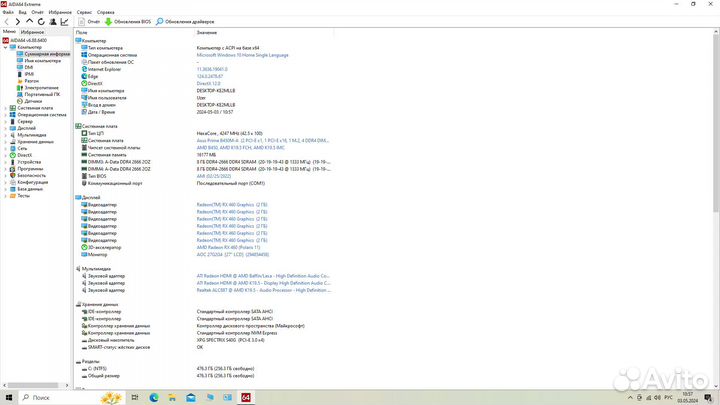Open the Asus Prime B450M-A motherboard link
Image resolution: width=720 pixels, height=405 pixels.
coord(263,141)
